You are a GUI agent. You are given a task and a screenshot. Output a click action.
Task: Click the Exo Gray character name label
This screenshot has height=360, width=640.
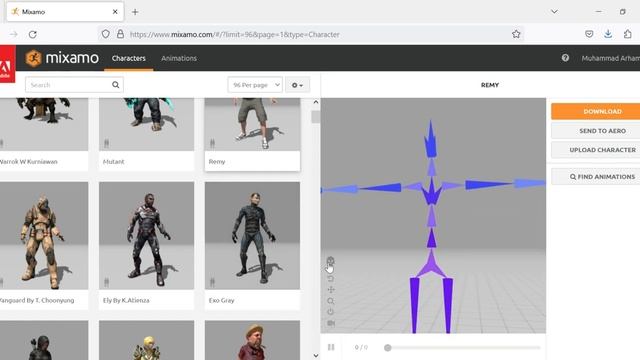pyautogui.click(x=222, y=300)
